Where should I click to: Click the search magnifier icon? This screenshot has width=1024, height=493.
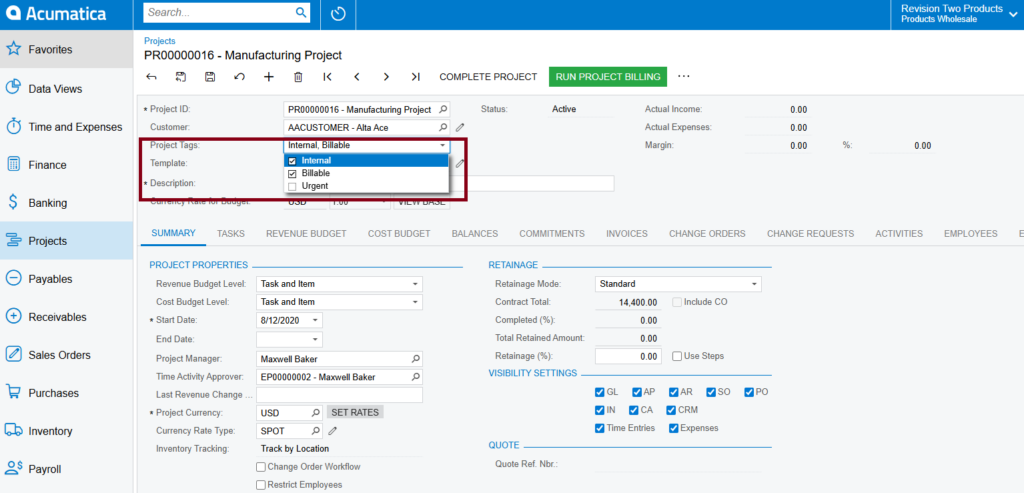coord(301,12)
